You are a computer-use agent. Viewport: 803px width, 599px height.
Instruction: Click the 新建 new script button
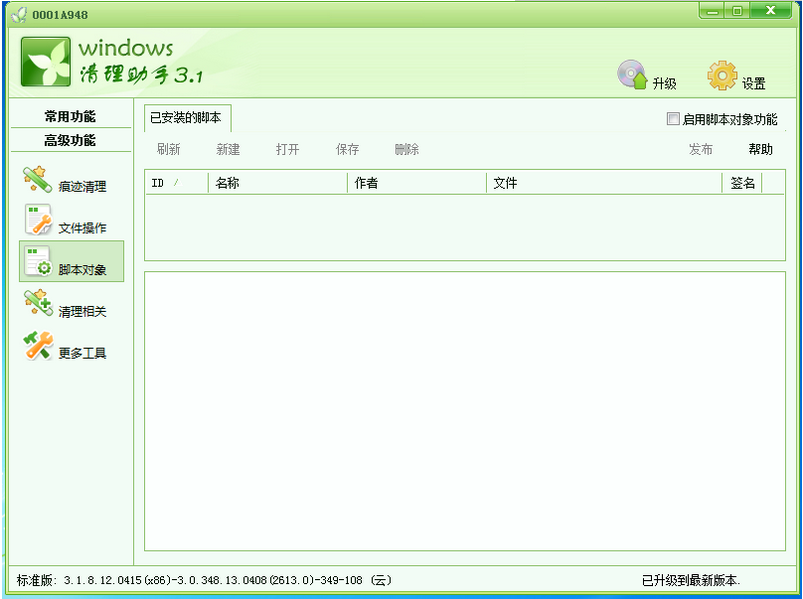pos(228,149)
